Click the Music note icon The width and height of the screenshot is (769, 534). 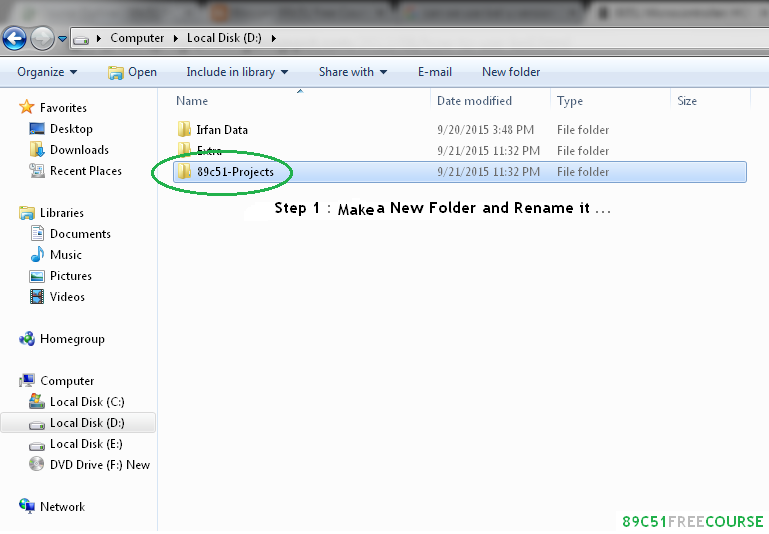(37, 254)
